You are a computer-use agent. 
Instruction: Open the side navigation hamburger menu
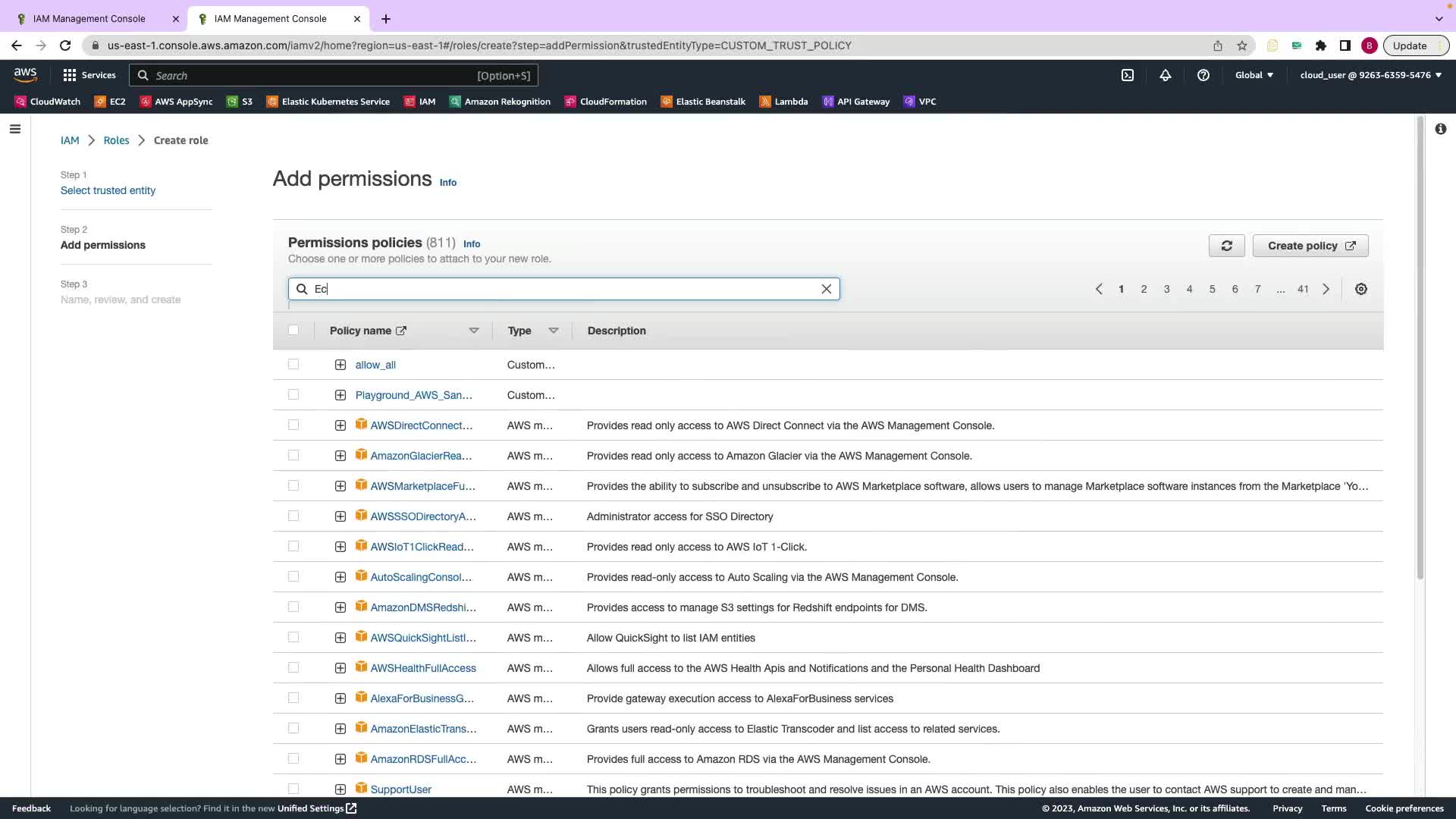14,129
